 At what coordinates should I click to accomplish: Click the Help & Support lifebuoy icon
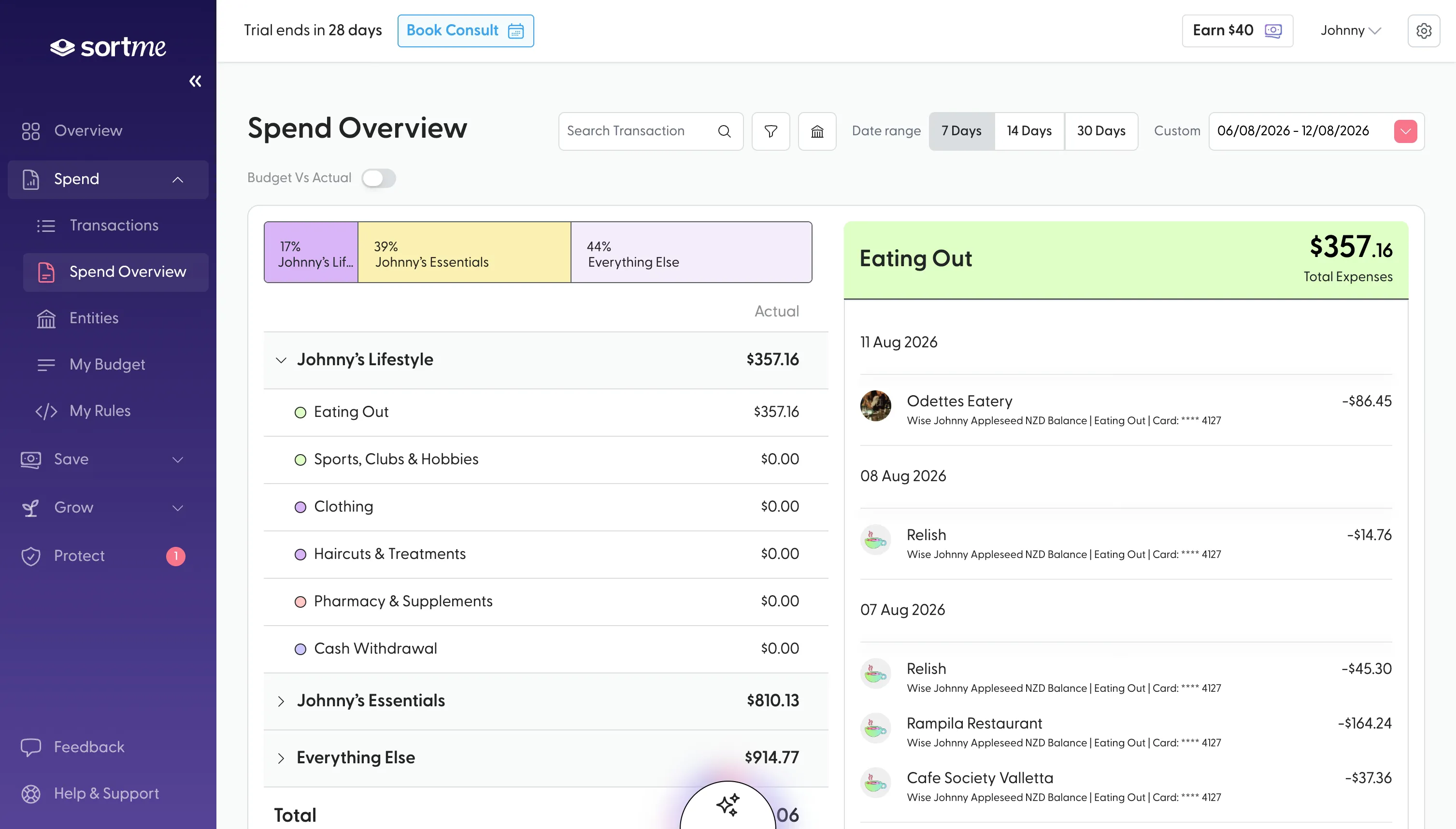point(31,794)
